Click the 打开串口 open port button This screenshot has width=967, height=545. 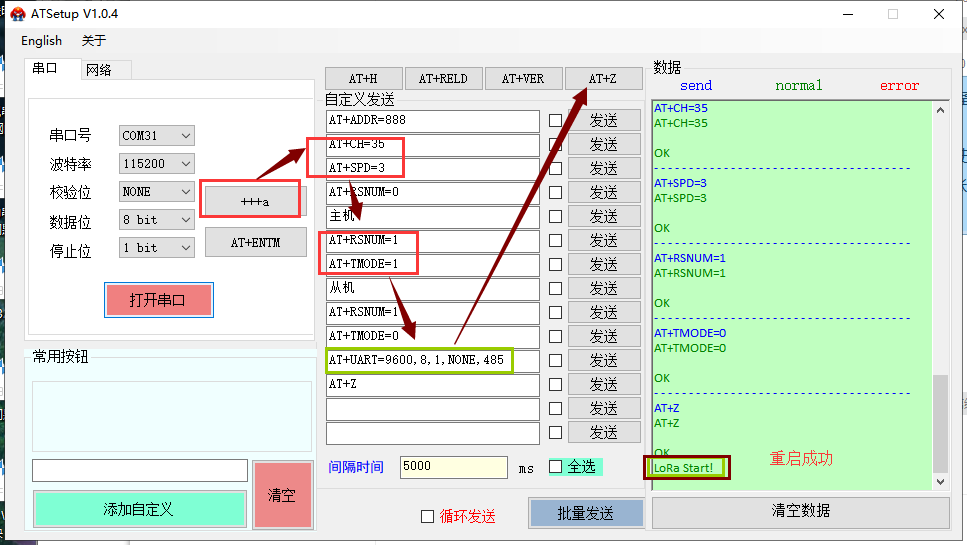point(158,300)
